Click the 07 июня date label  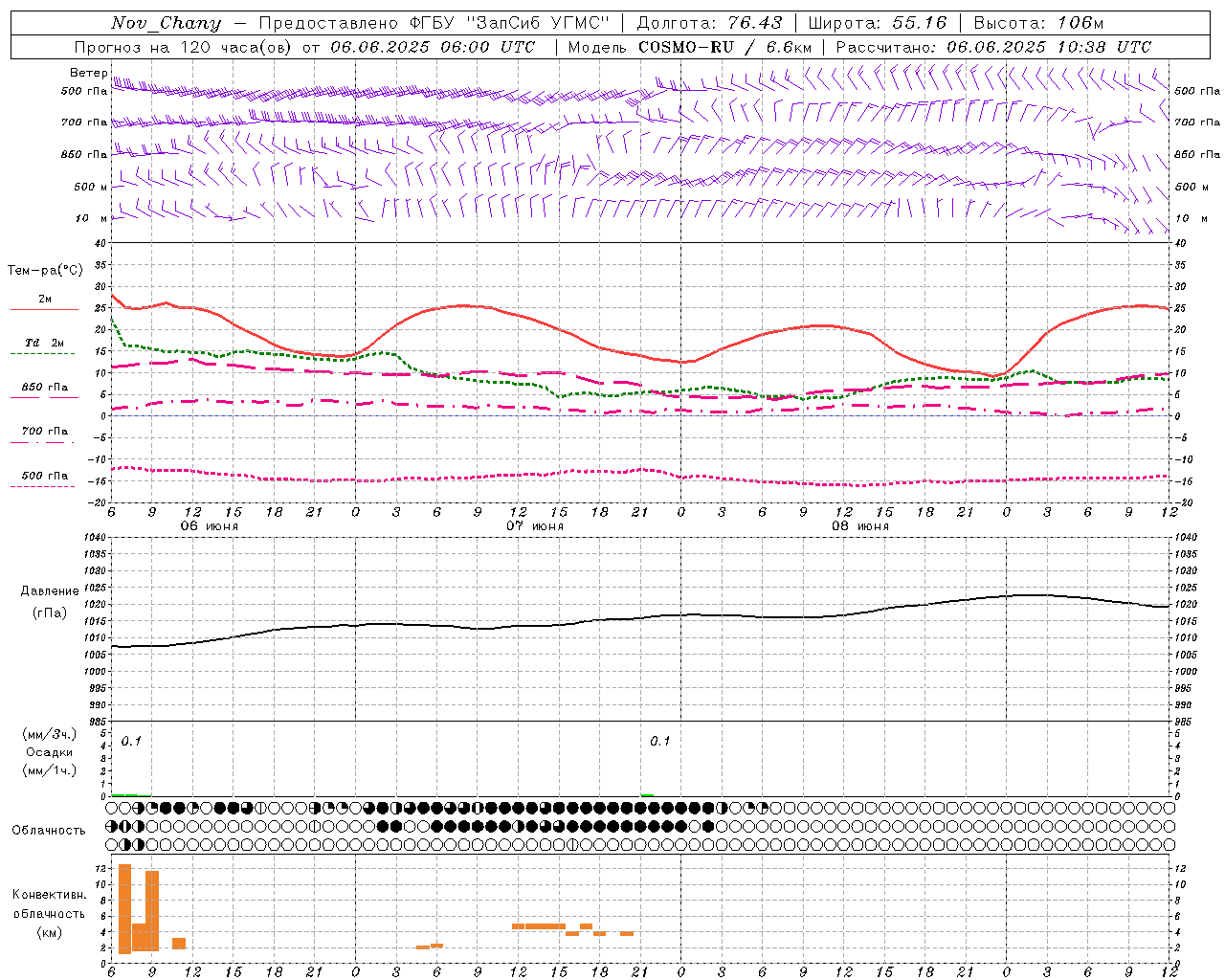(535, 526)
